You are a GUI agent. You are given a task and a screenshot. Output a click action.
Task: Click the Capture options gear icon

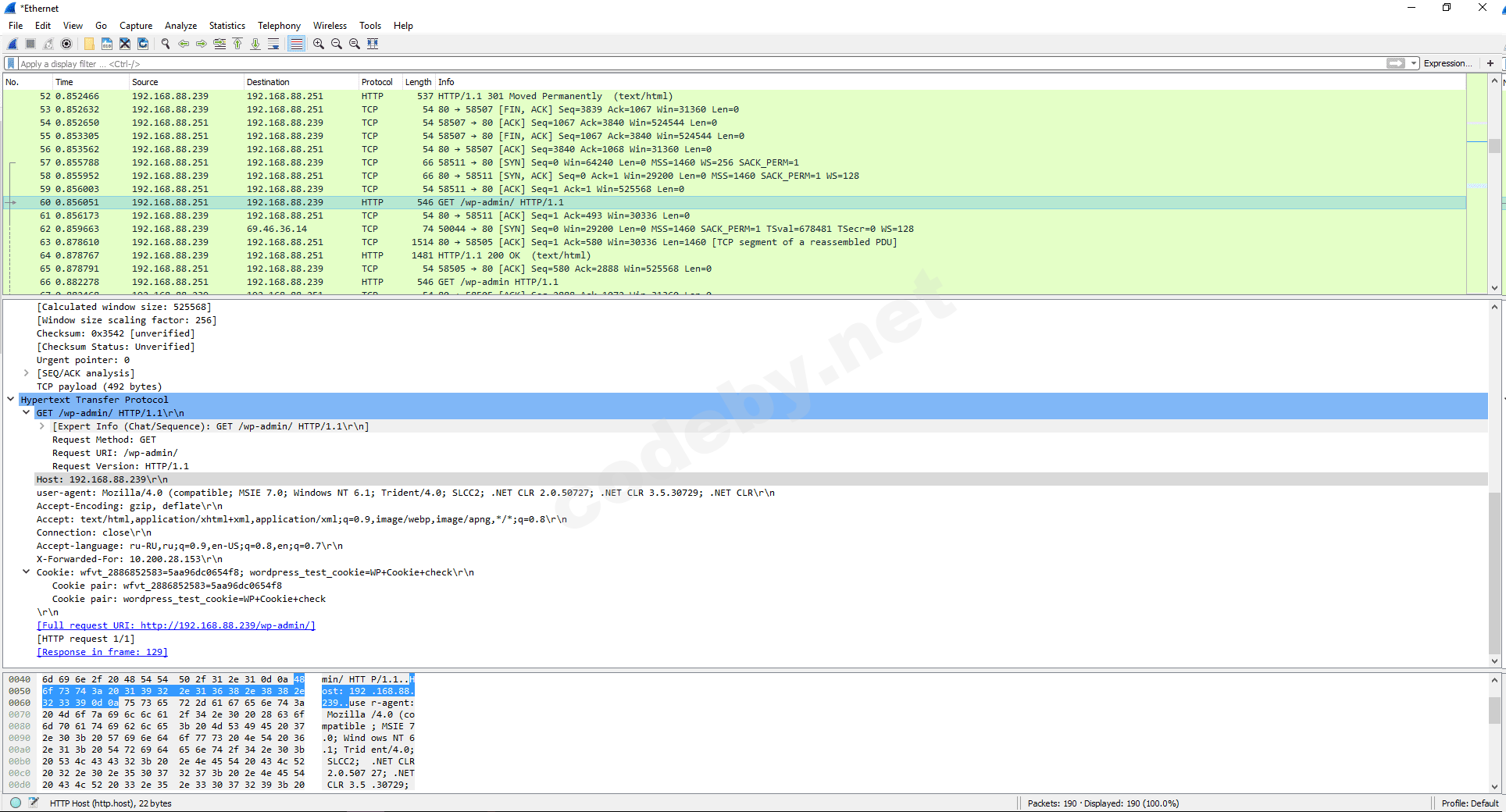click(x=66, y=44)
